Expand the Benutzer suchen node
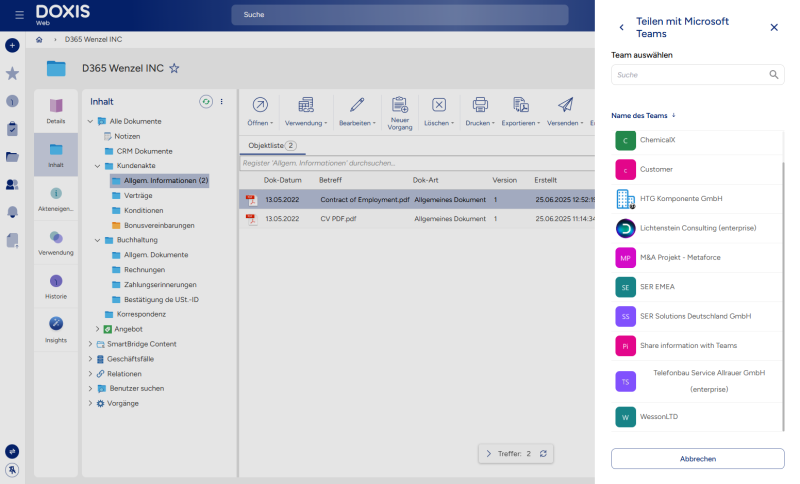 (90, 388)
